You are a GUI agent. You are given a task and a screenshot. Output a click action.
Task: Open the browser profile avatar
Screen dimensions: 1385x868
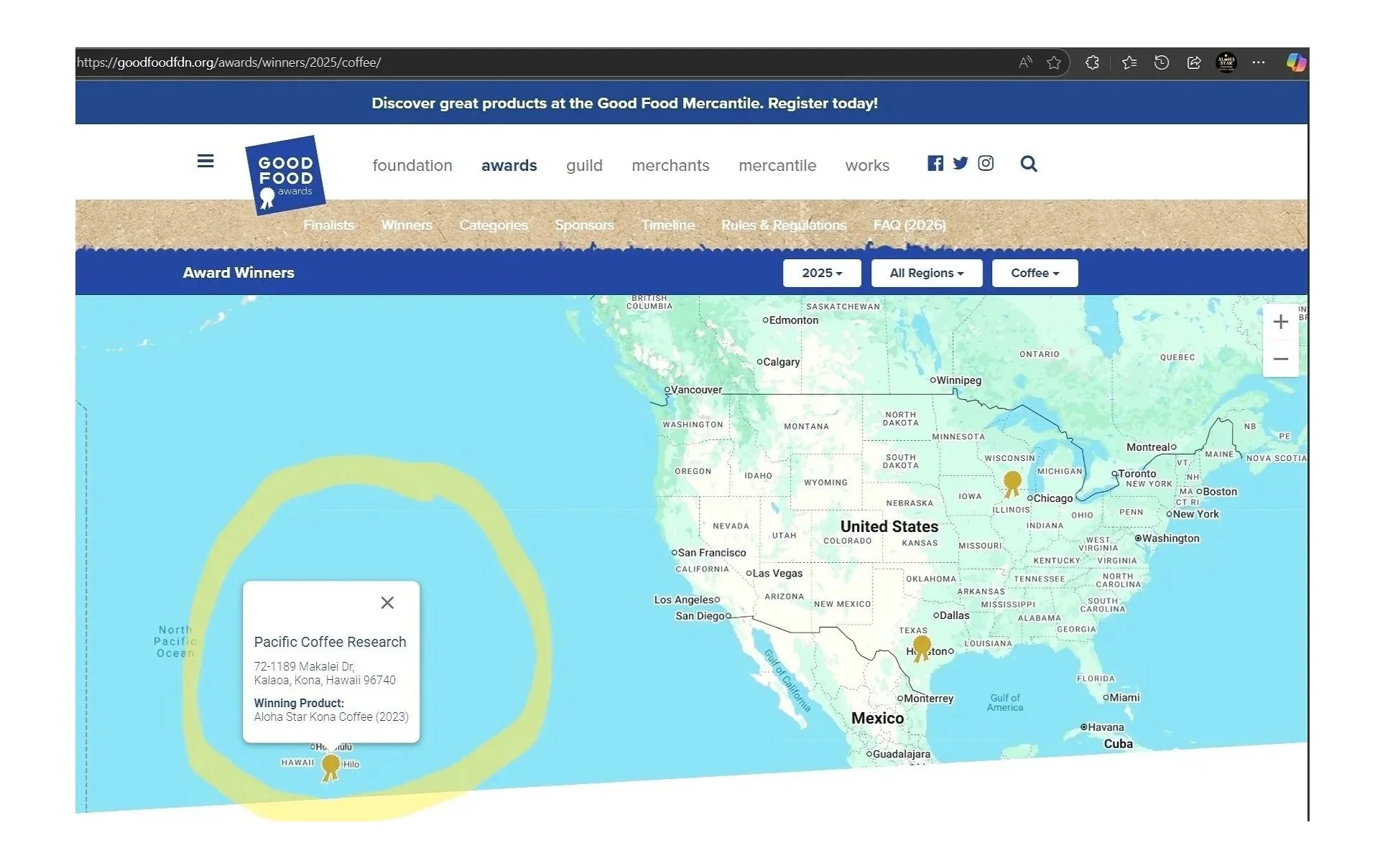[1226, 62]
